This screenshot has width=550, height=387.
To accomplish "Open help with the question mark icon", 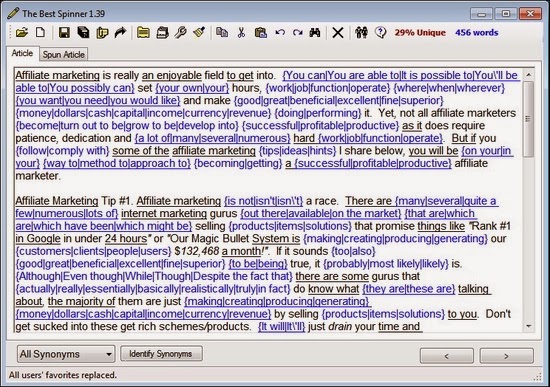I will click(380, 33).
